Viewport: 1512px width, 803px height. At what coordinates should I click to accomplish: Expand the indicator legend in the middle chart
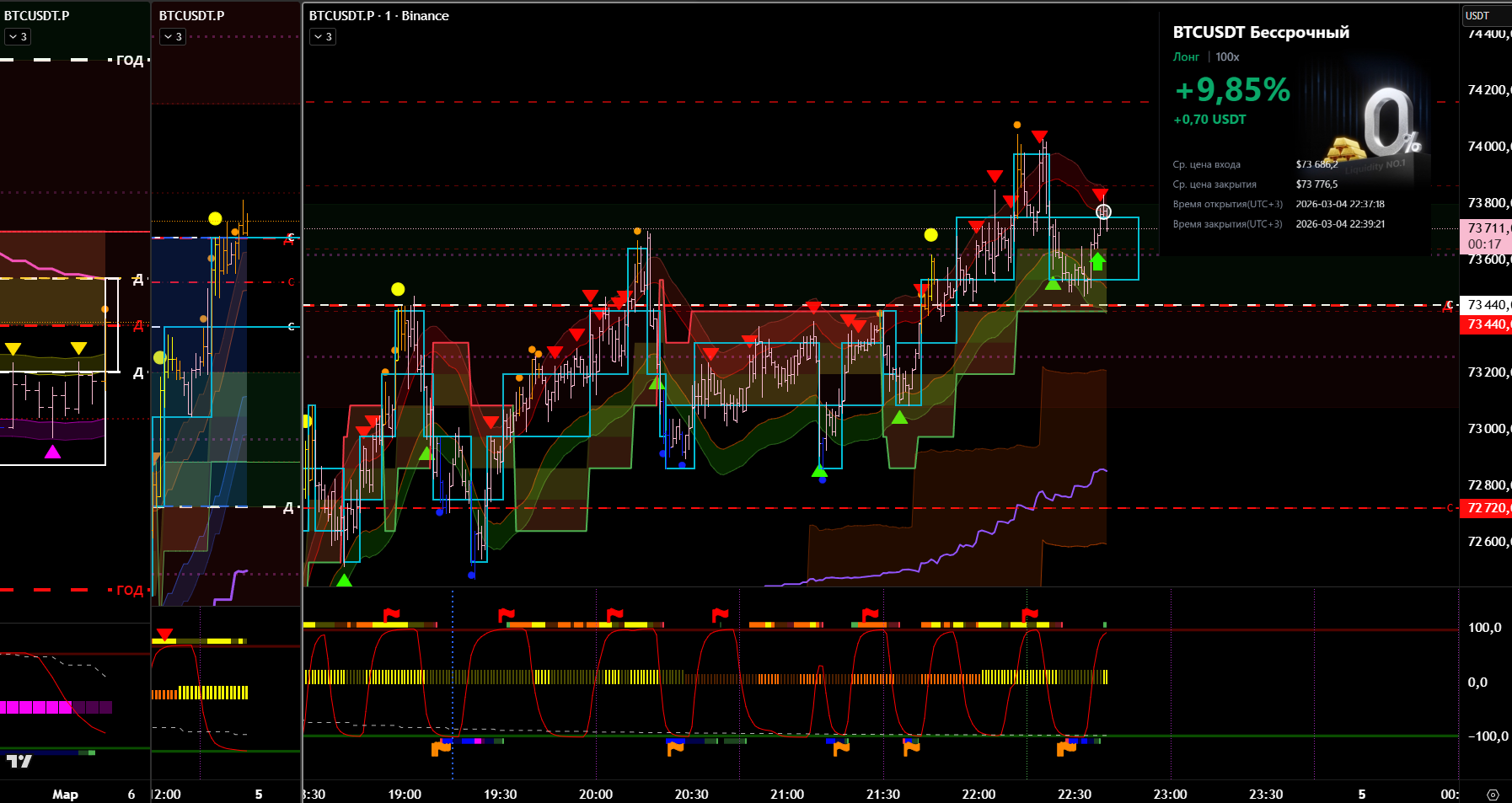click(173, 37)
